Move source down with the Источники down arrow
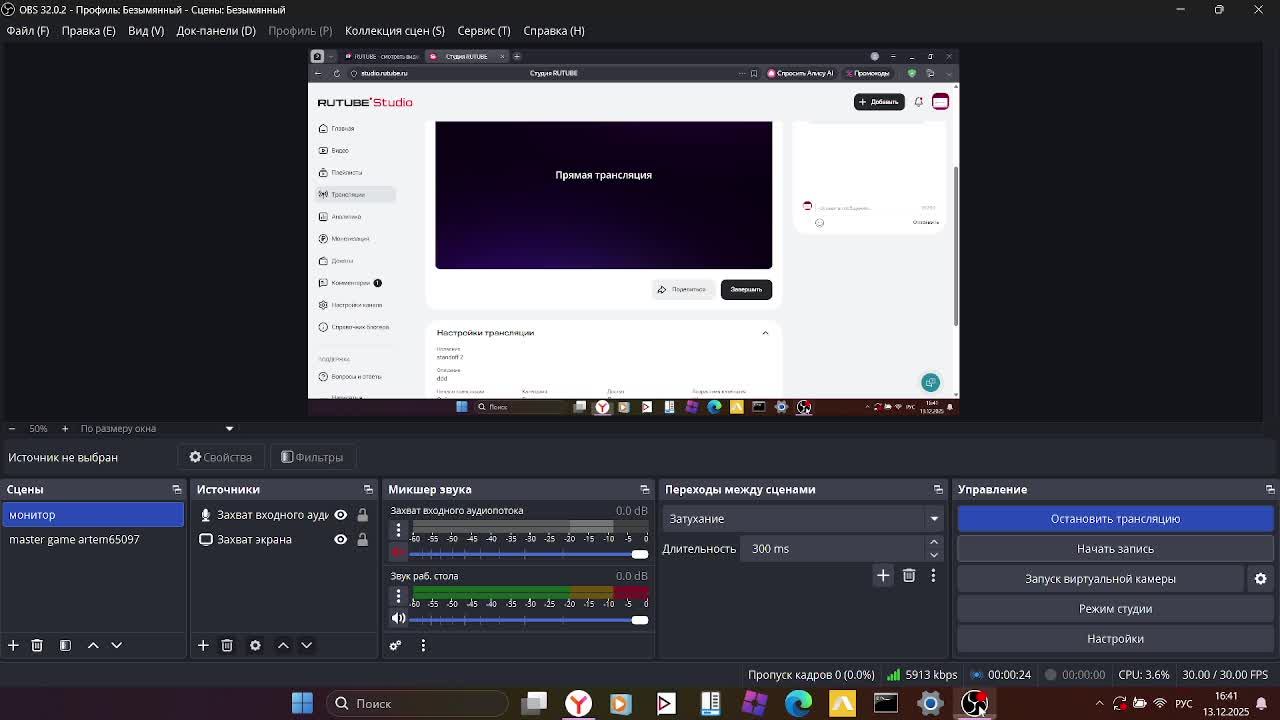This screenshot has height=720, width=1280. pos(306,645)
